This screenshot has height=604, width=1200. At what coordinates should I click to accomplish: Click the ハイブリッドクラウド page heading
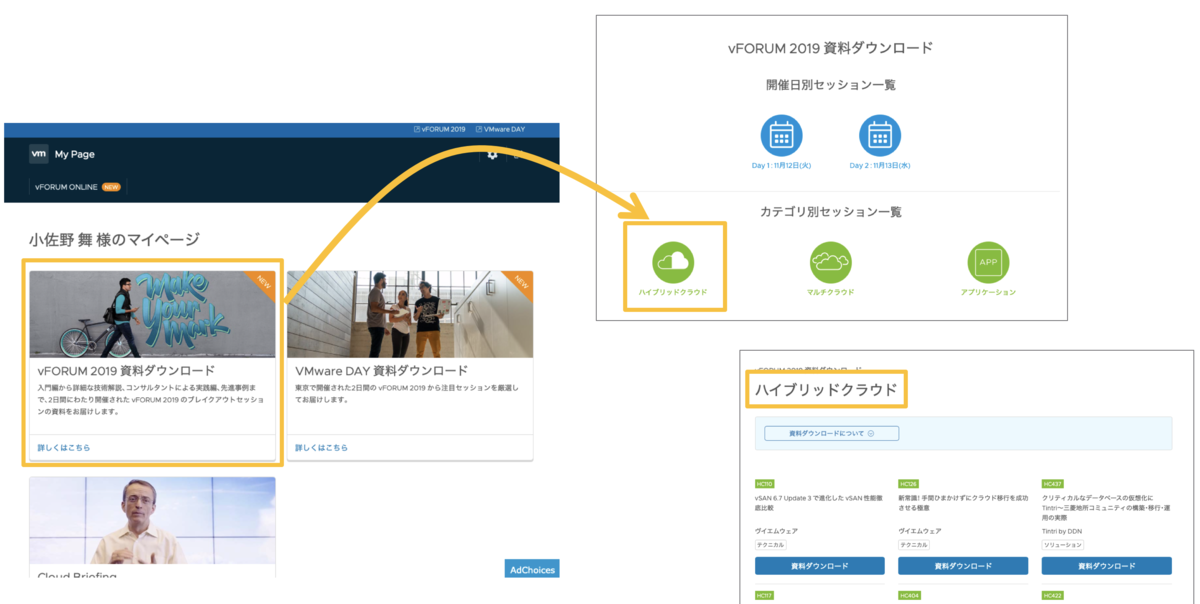(826, 390)
